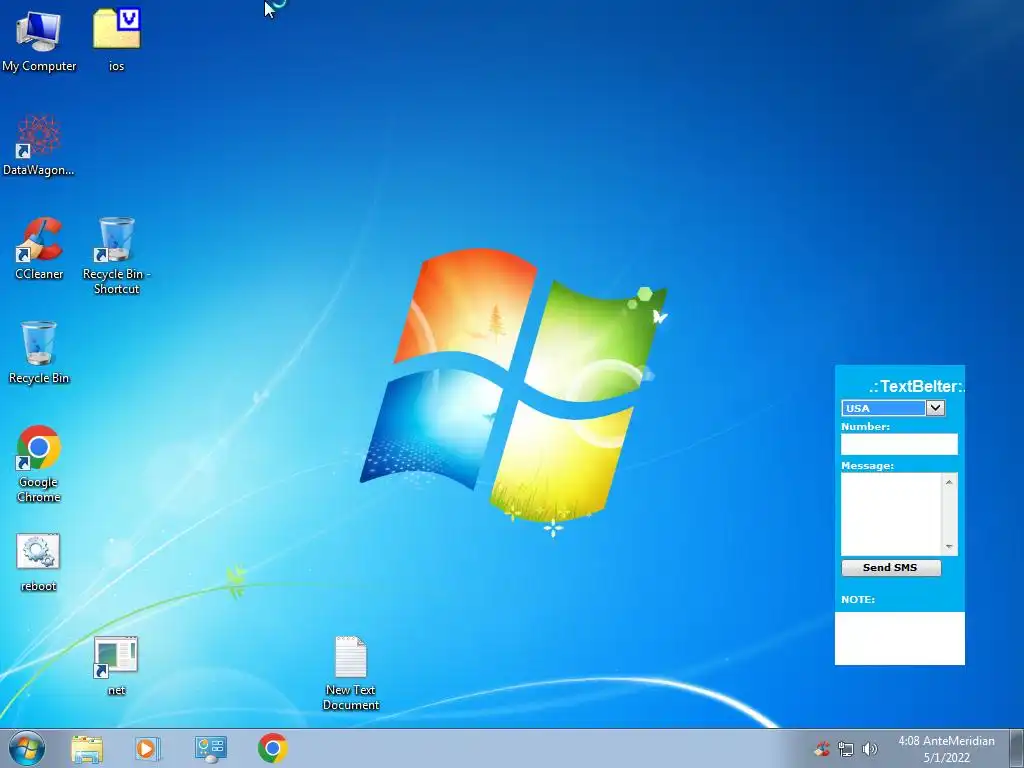Select the Google Chrome desktop shortcut

point(39,464)
